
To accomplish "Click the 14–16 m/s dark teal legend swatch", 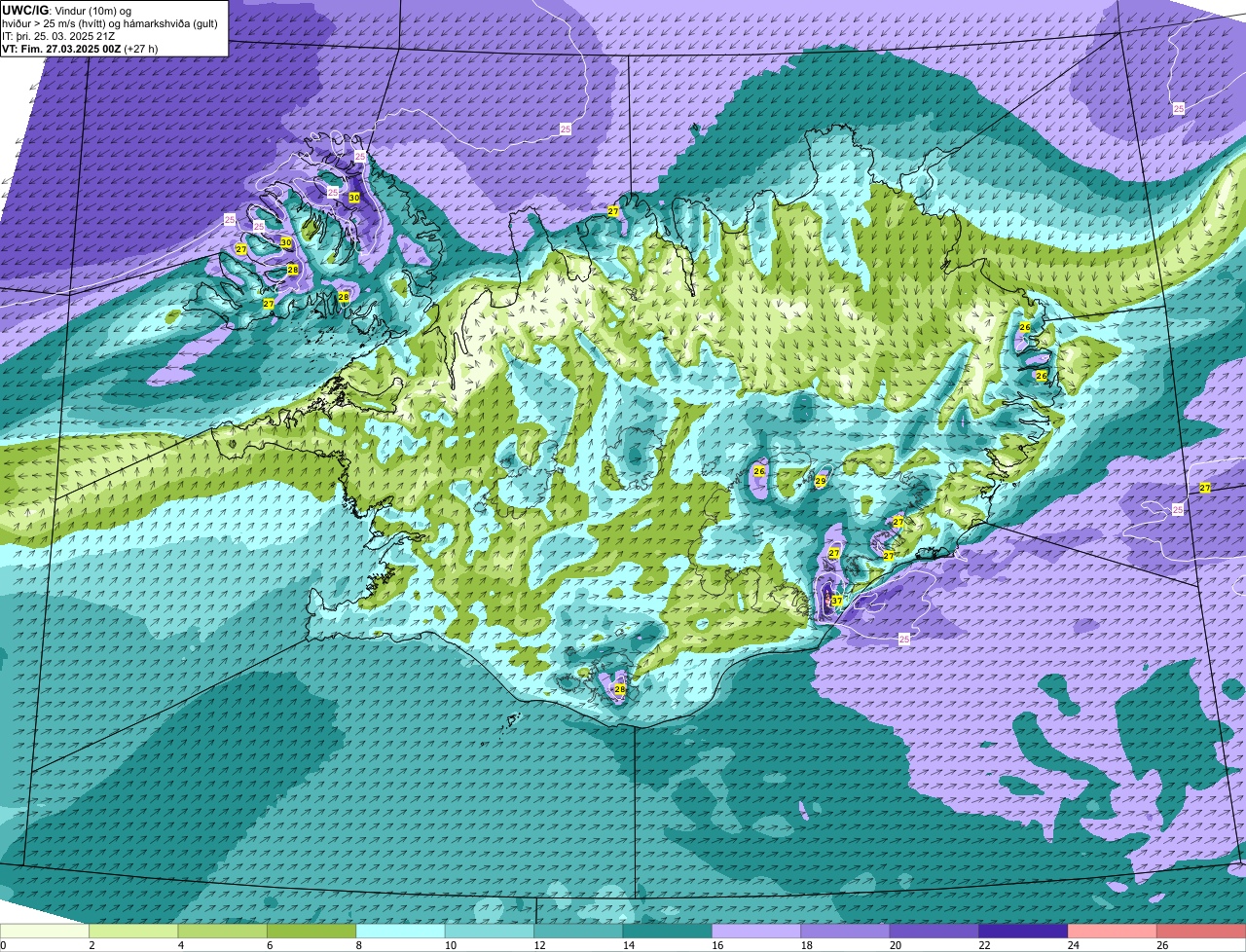I will [x=668, y=932].
